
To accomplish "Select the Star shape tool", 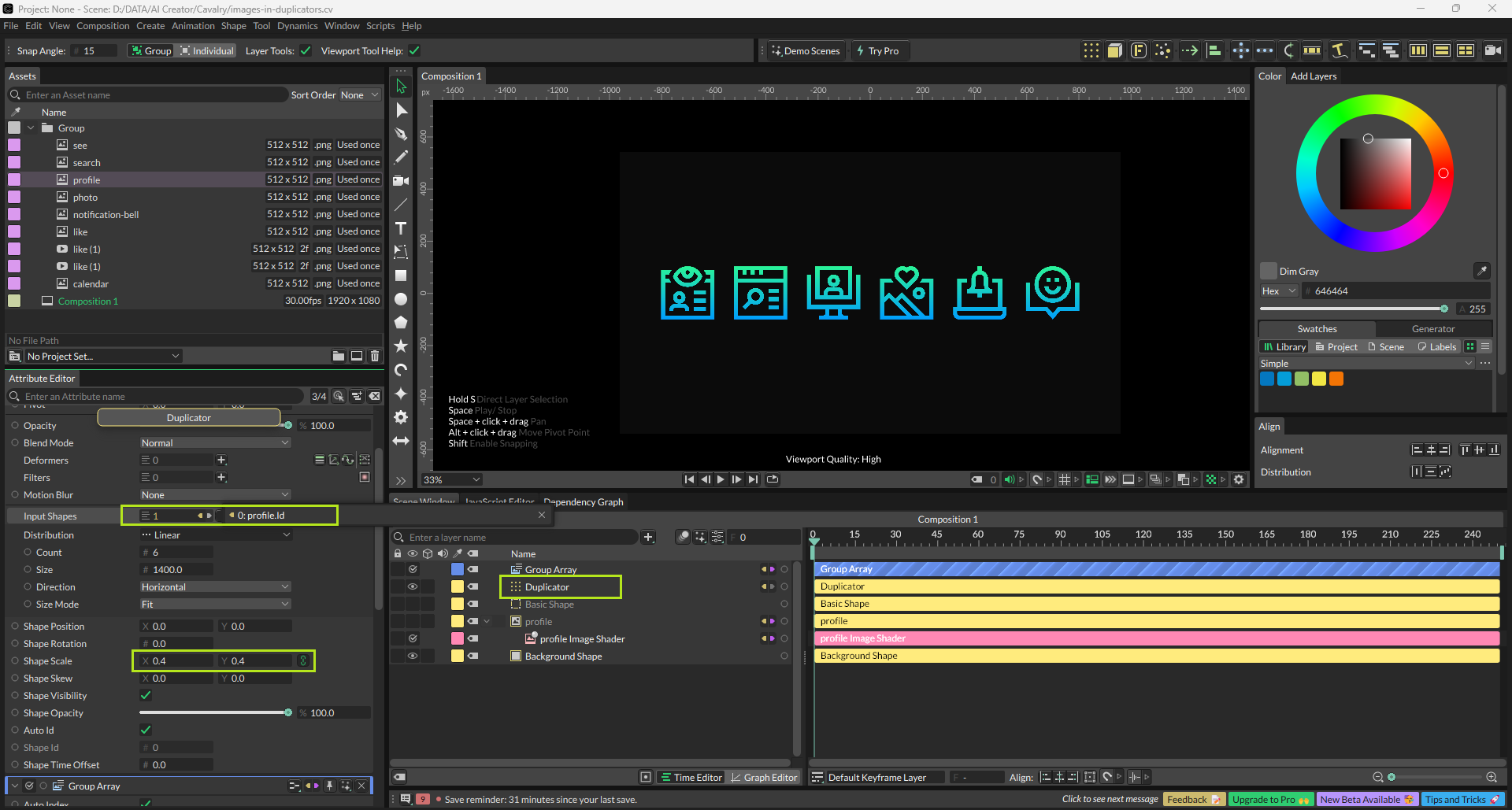I will click(401, 346).
